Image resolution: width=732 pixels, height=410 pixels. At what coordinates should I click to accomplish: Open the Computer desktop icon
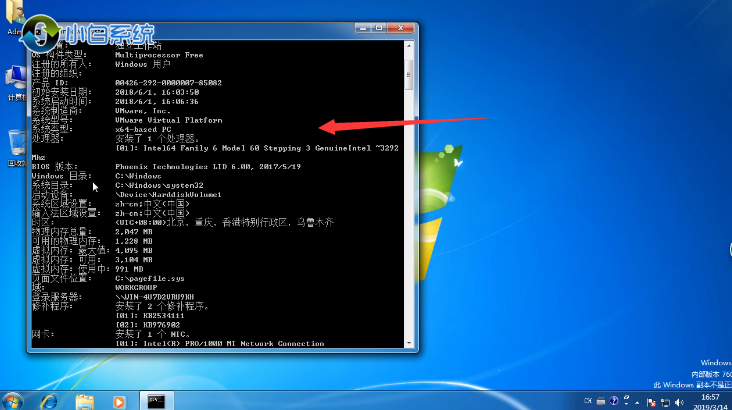[x=17, y=79]
